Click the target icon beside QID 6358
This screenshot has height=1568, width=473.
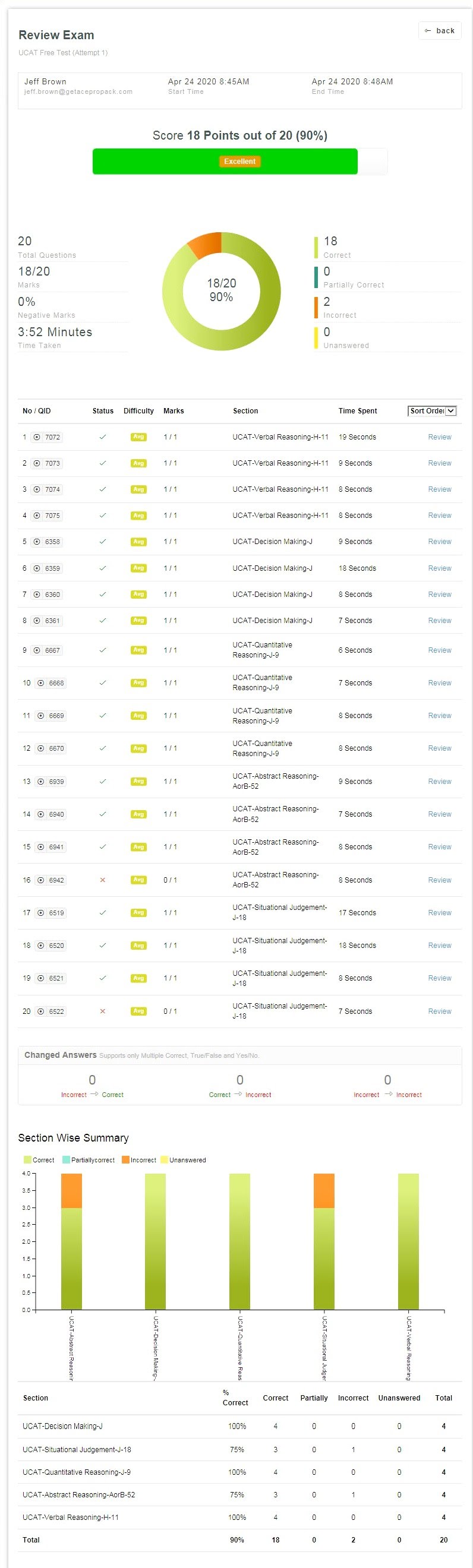(37, 542)
